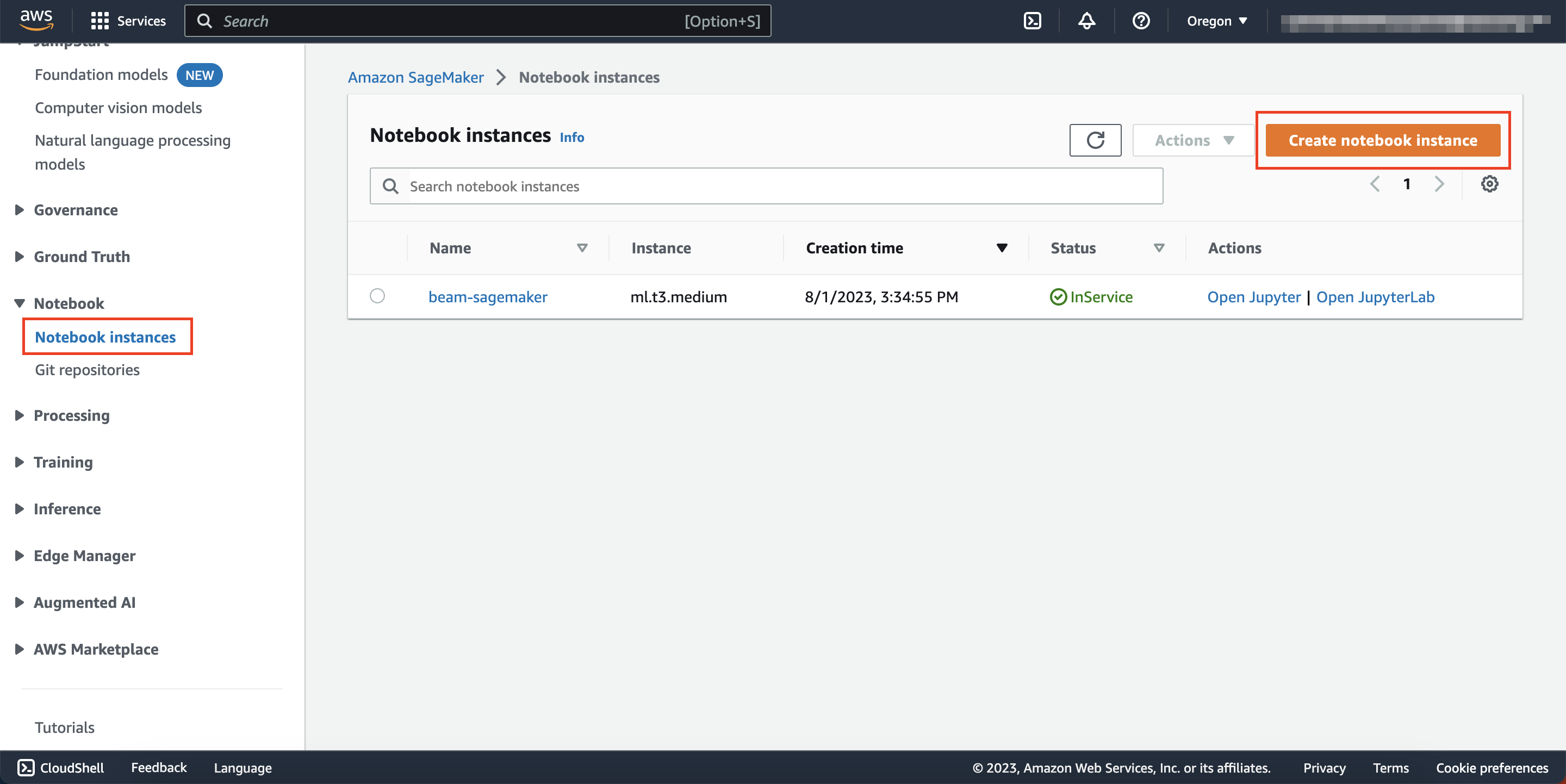Navigate to Amazon SageMaker breadcrumb
The height and width of the screenshot is (784, 1566).
[415, 77]
